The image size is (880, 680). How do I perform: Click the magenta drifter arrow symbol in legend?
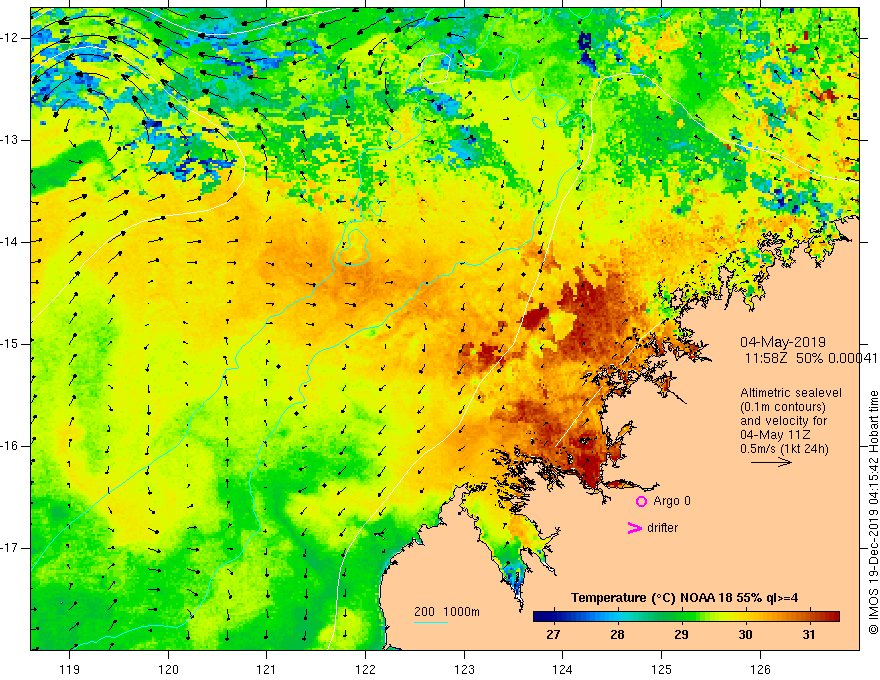click(x=634, y=528)
